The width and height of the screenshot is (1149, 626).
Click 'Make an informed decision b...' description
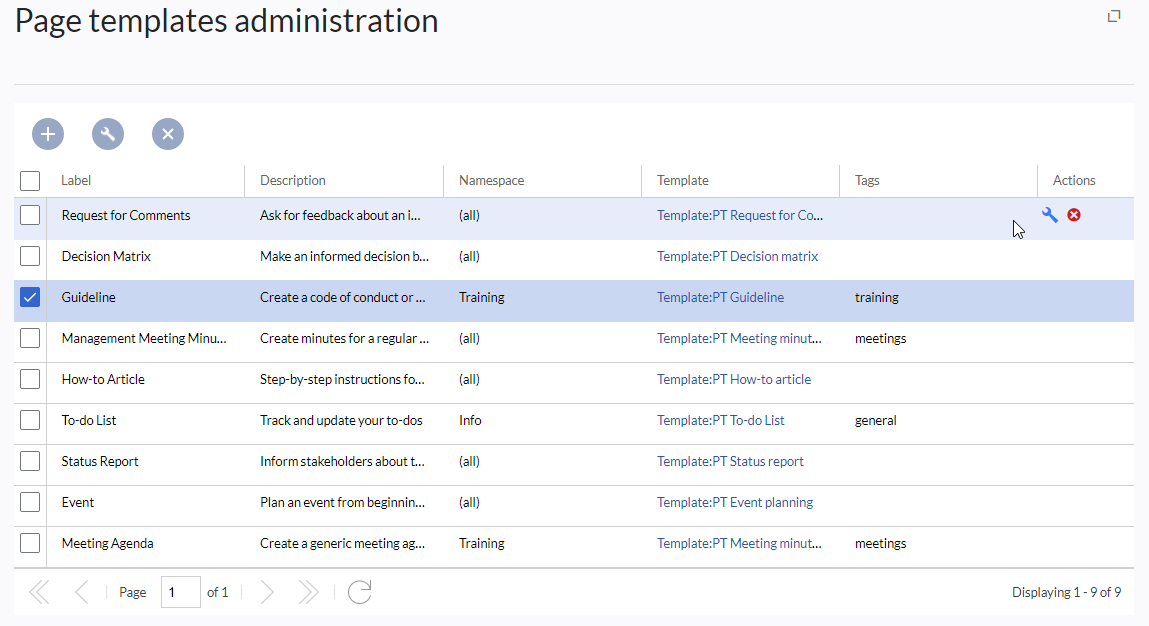coord(344,256)
